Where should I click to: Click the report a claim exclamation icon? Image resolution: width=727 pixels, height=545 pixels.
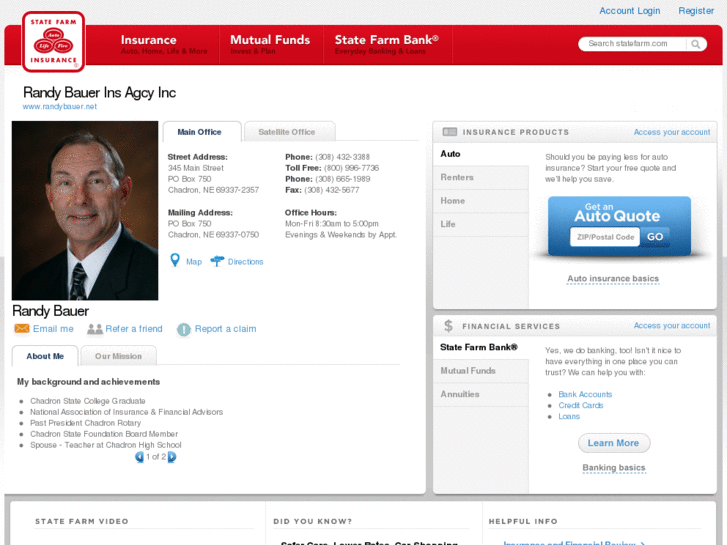pos(184,329)
